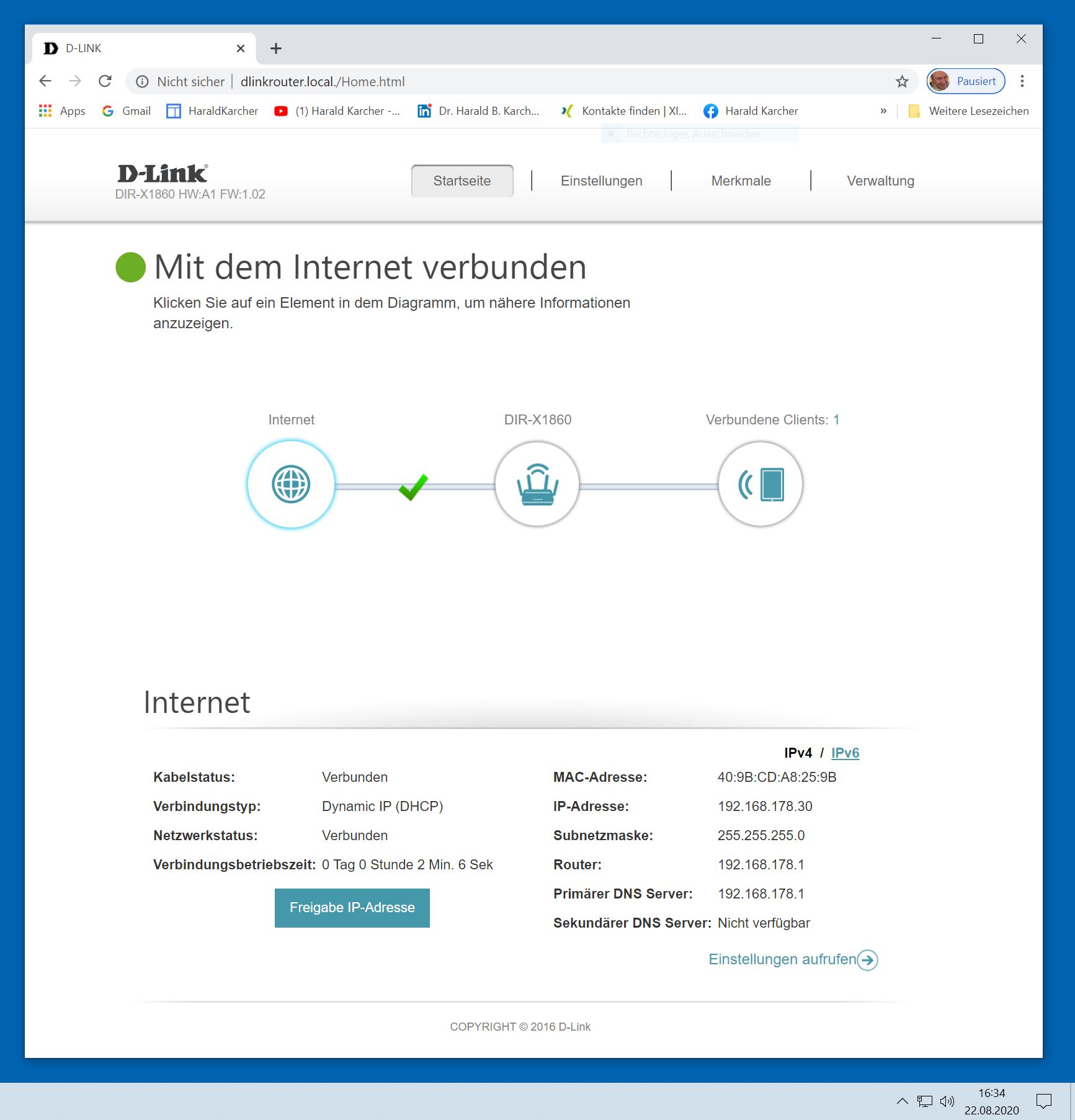Screen dimensions: 1075x1120
Task: Click the Dynamic IP (DHCP) connection type
Action: coord(382,806)
